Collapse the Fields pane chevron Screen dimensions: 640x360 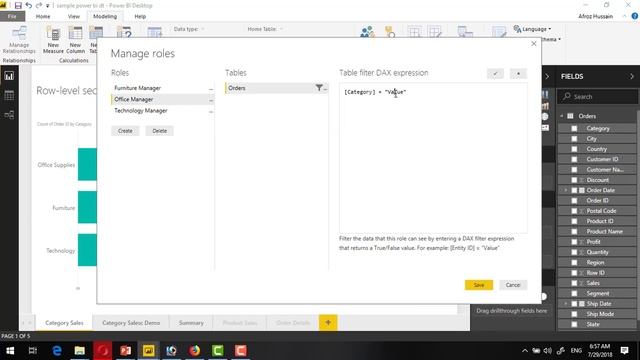(x=632, y=76)
